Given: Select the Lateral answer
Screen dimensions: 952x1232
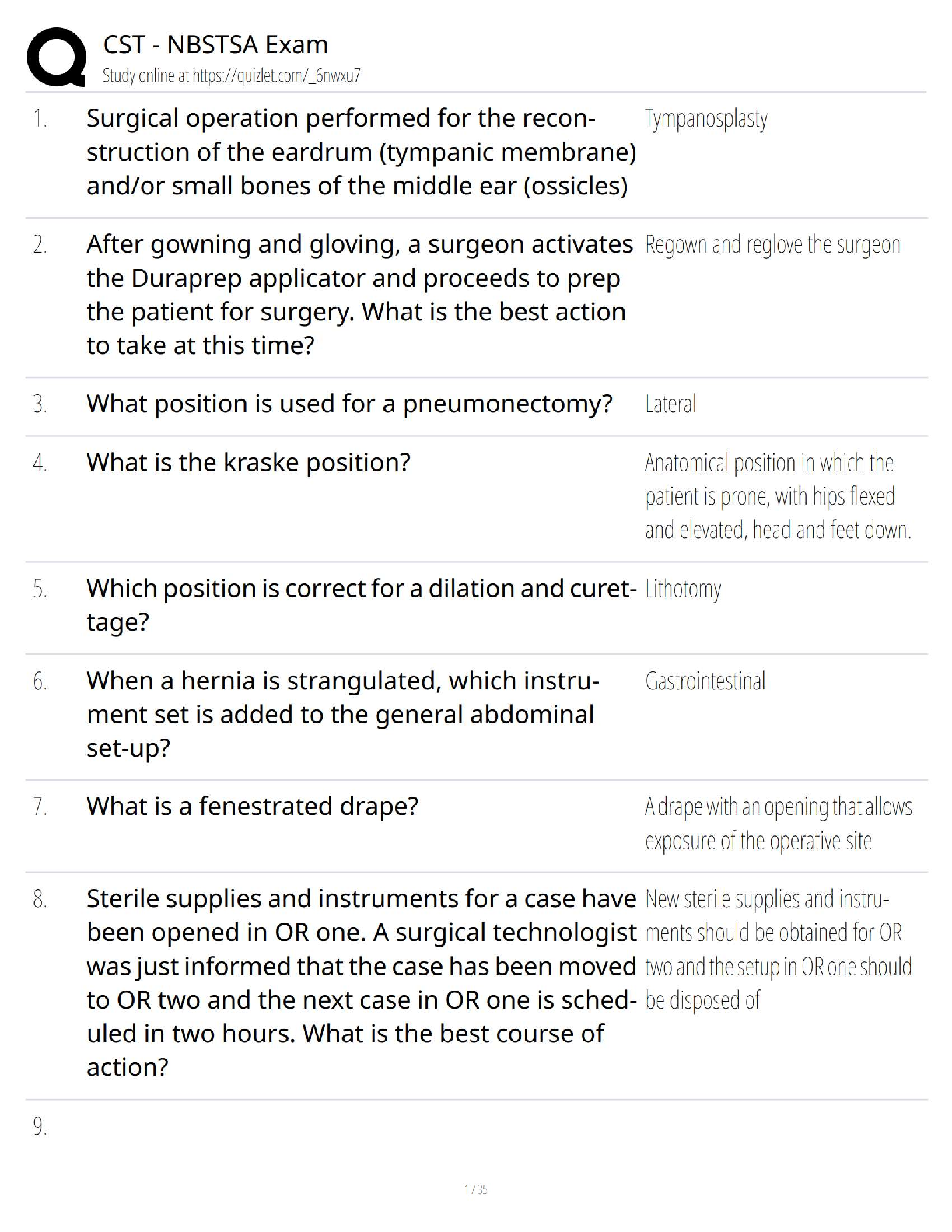Looking at the screenshot, I should click(670, 404).
